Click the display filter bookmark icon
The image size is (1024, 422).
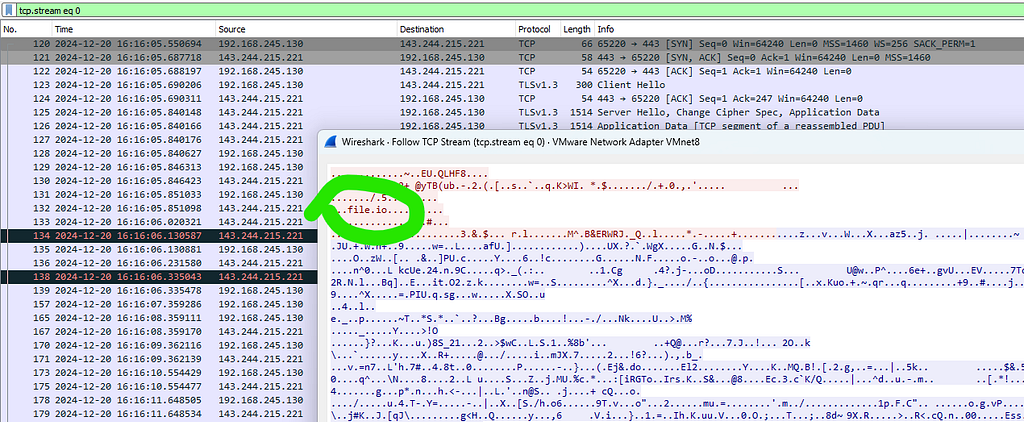pyautogui.click(x=9, y=11)
